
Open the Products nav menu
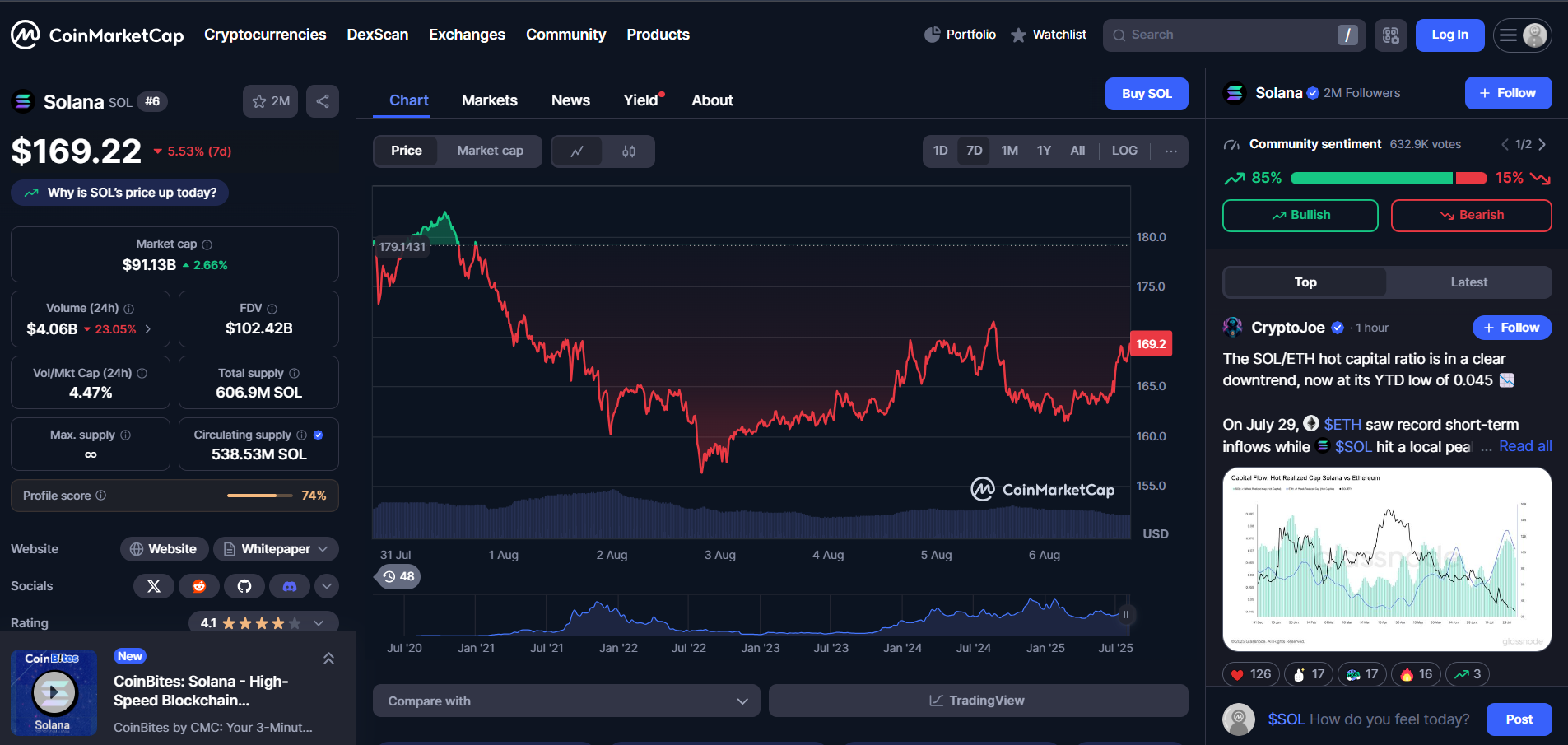[658, 35]
